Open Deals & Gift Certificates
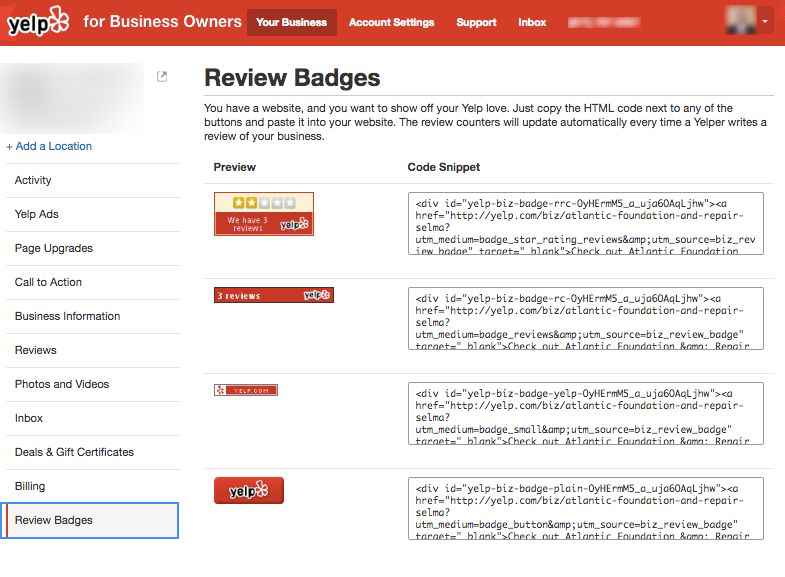Image resolution: width=785 pixels, height=577 pixels. [93, 452]
